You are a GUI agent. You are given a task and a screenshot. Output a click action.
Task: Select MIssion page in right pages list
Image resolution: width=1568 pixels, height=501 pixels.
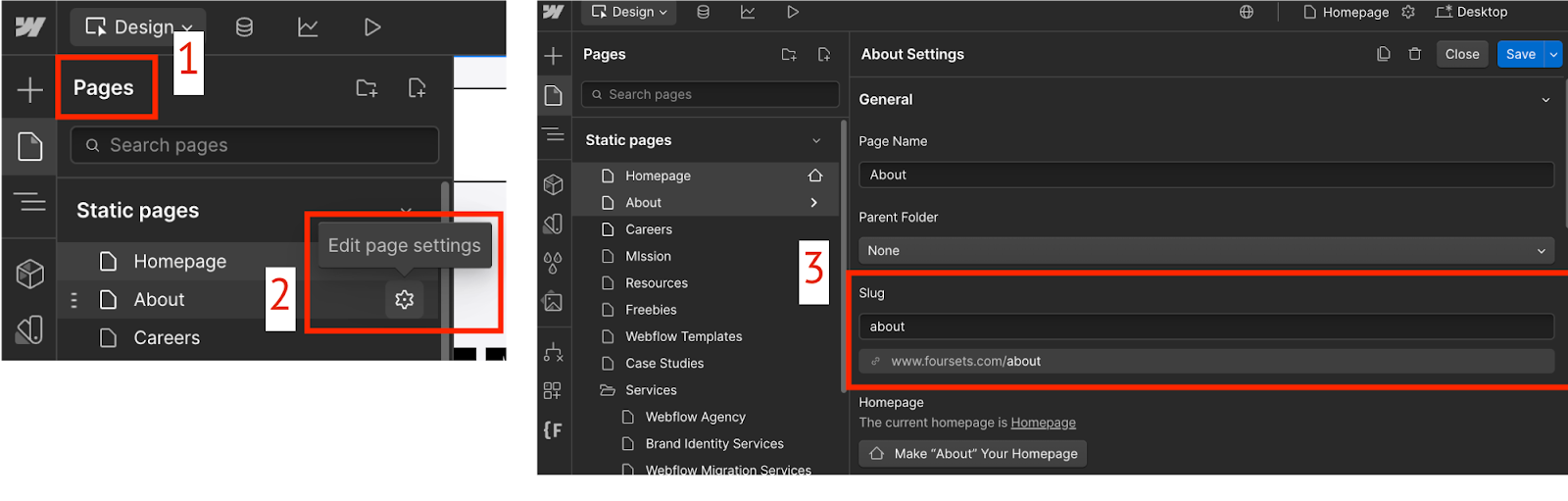point(648,256)
